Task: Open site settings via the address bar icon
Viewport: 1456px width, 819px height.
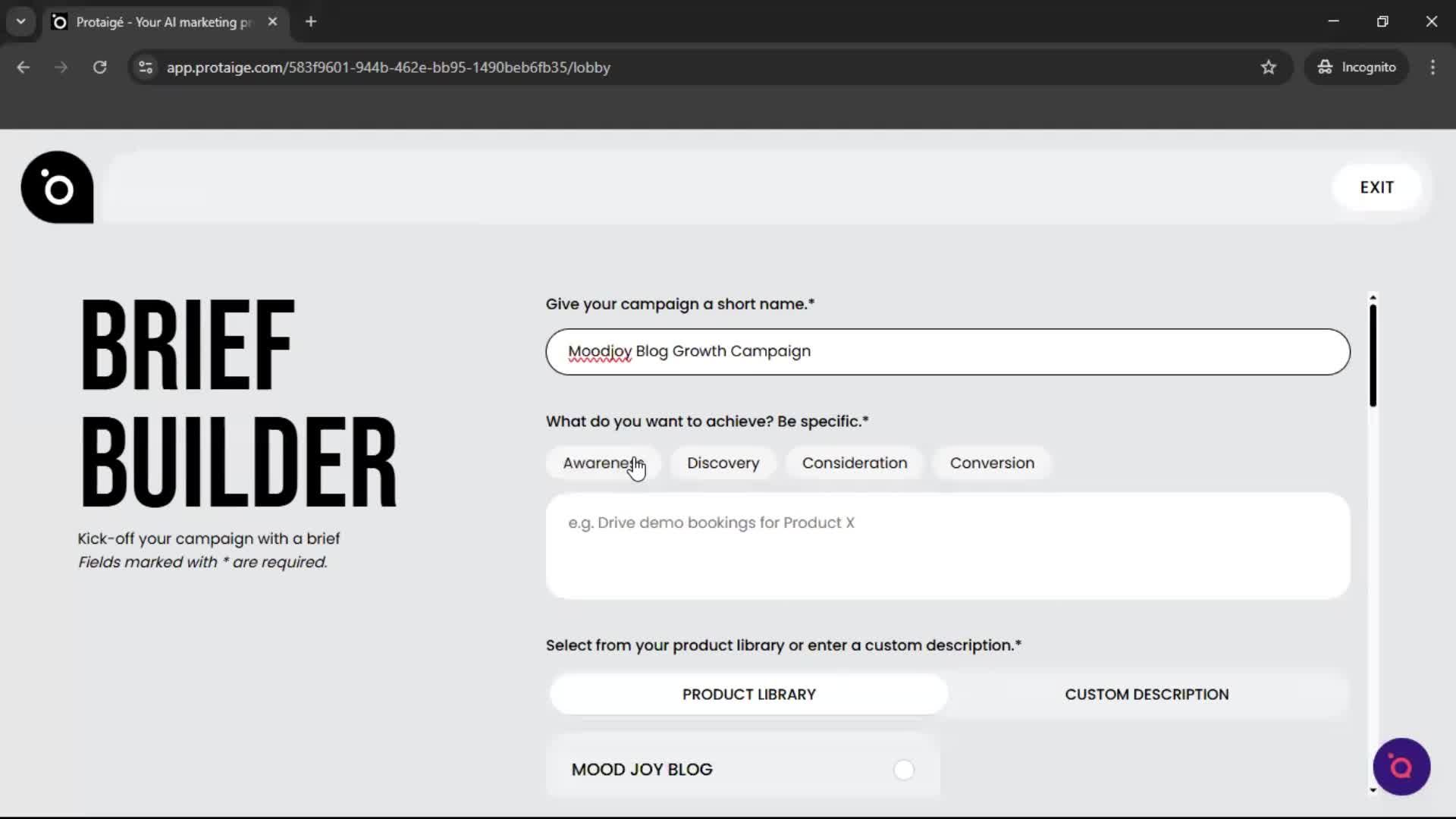Action: click(145, 67)
